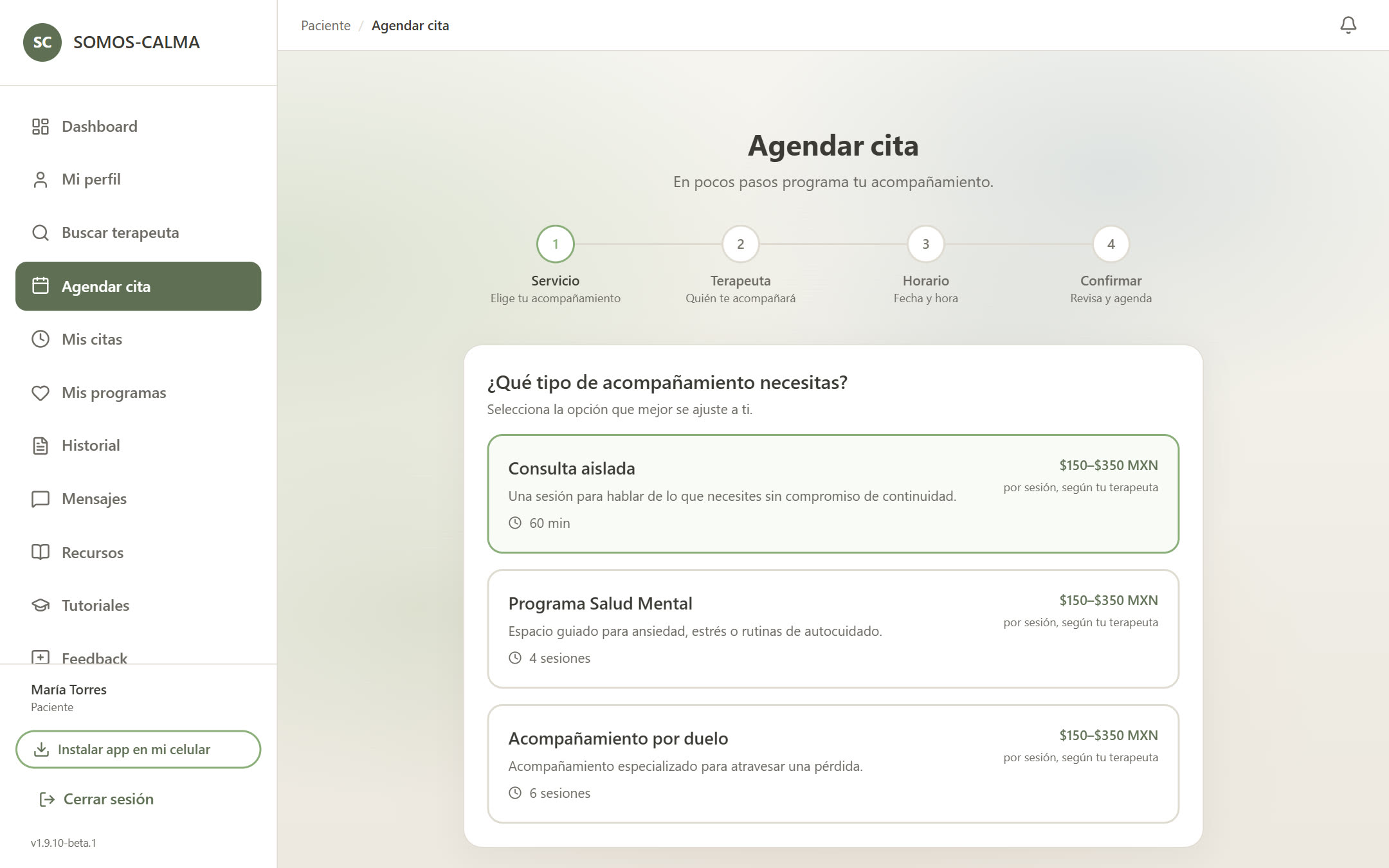Jump to step 3 Horario circle

(926, 244)
